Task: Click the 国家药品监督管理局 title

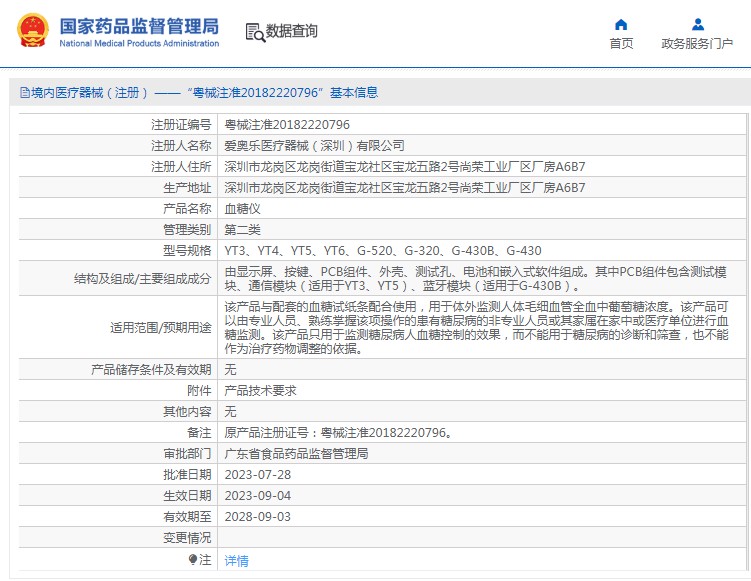Action: tap(139, 26)
